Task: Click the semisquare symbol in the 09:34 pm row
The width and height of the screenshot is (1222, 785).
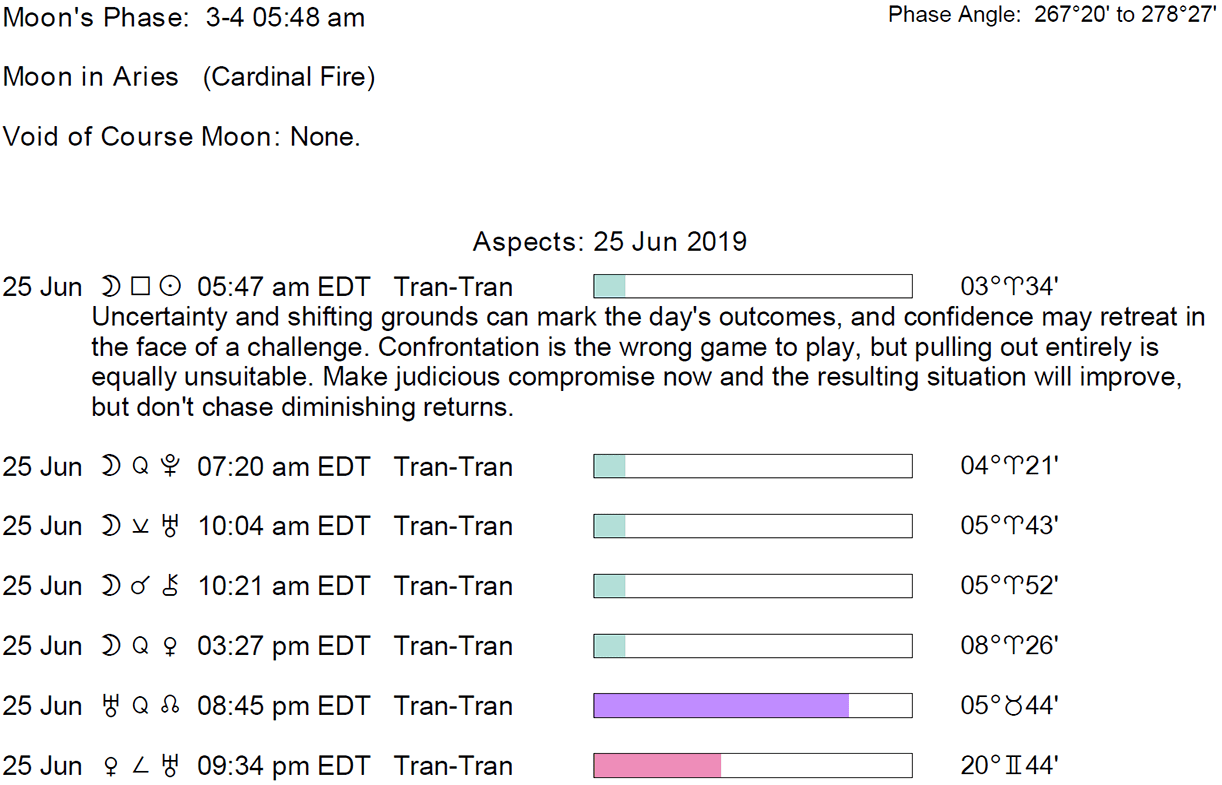Action: [140, 767]
